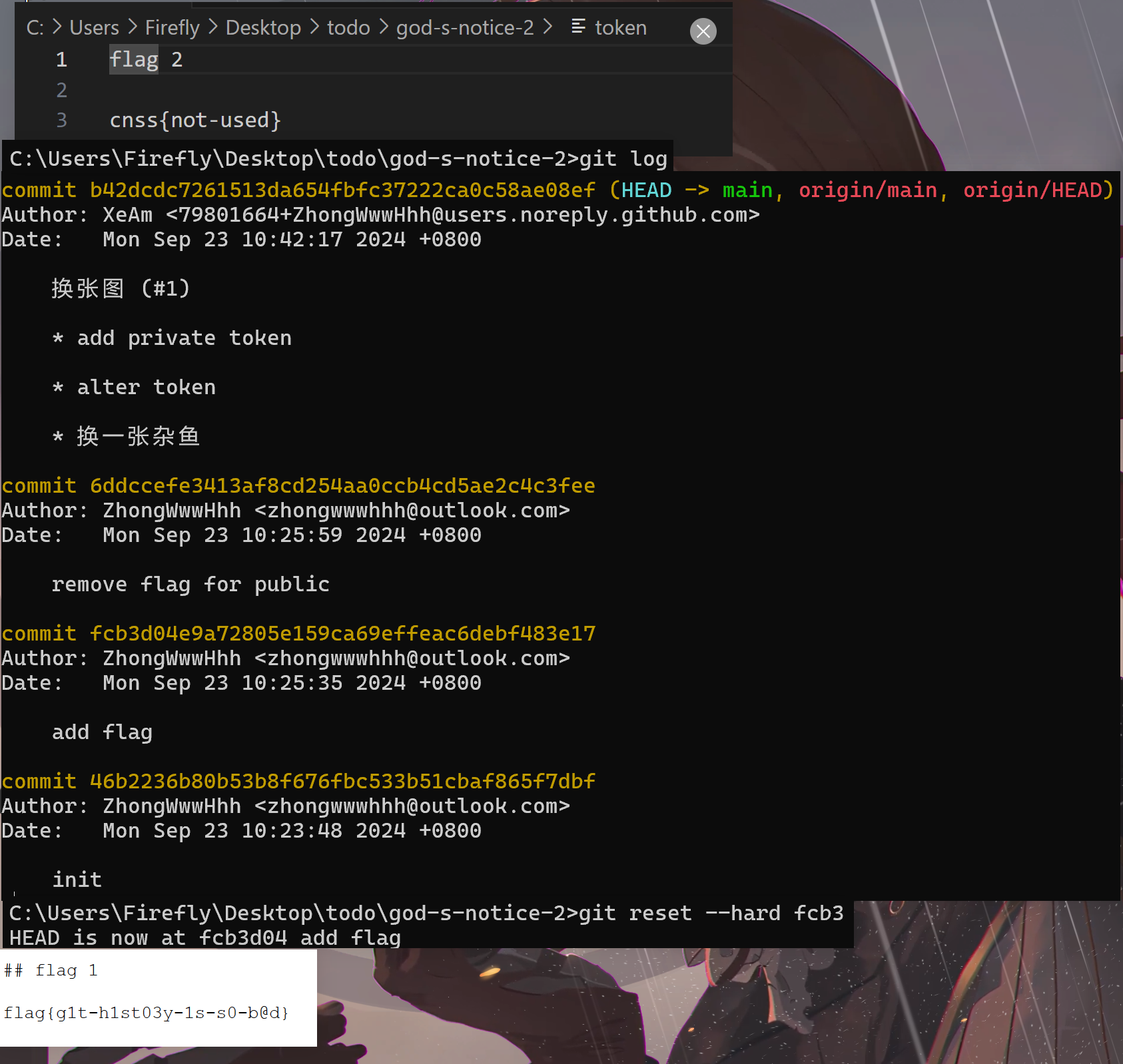The height and width of the screenshot is (1064, 1123).
Task: Click commit hash starting with b42dcdc
Action: coord(342,190)
